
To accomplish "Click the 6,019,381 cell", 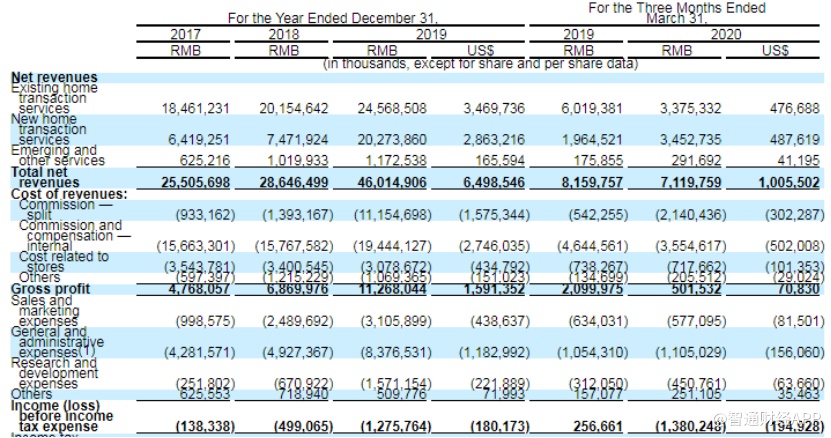I will coord(592,109).
